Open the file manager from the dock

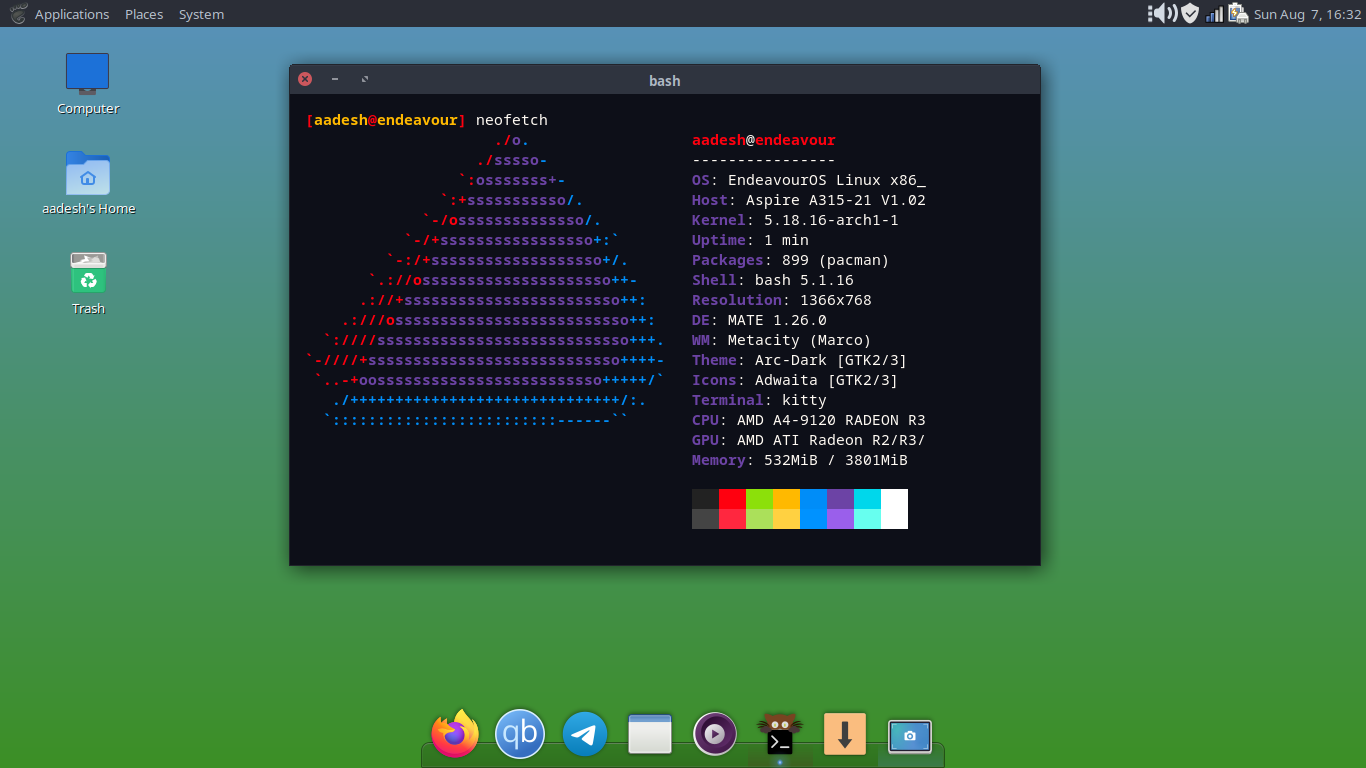click(x=650, y=733)
